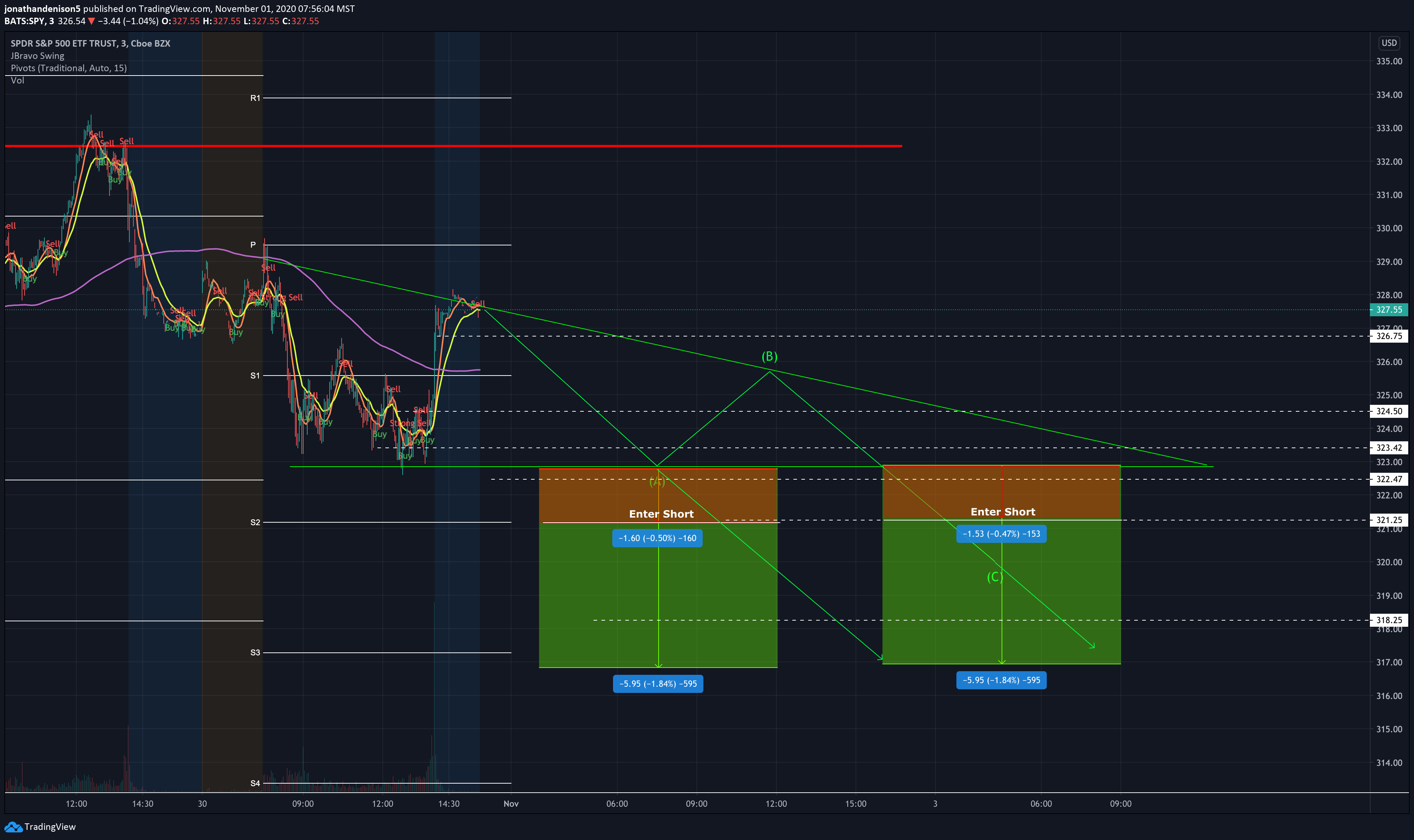Click the S1 pivot label
Viewport: 1414px width, 840px height.
click(255, 375)
